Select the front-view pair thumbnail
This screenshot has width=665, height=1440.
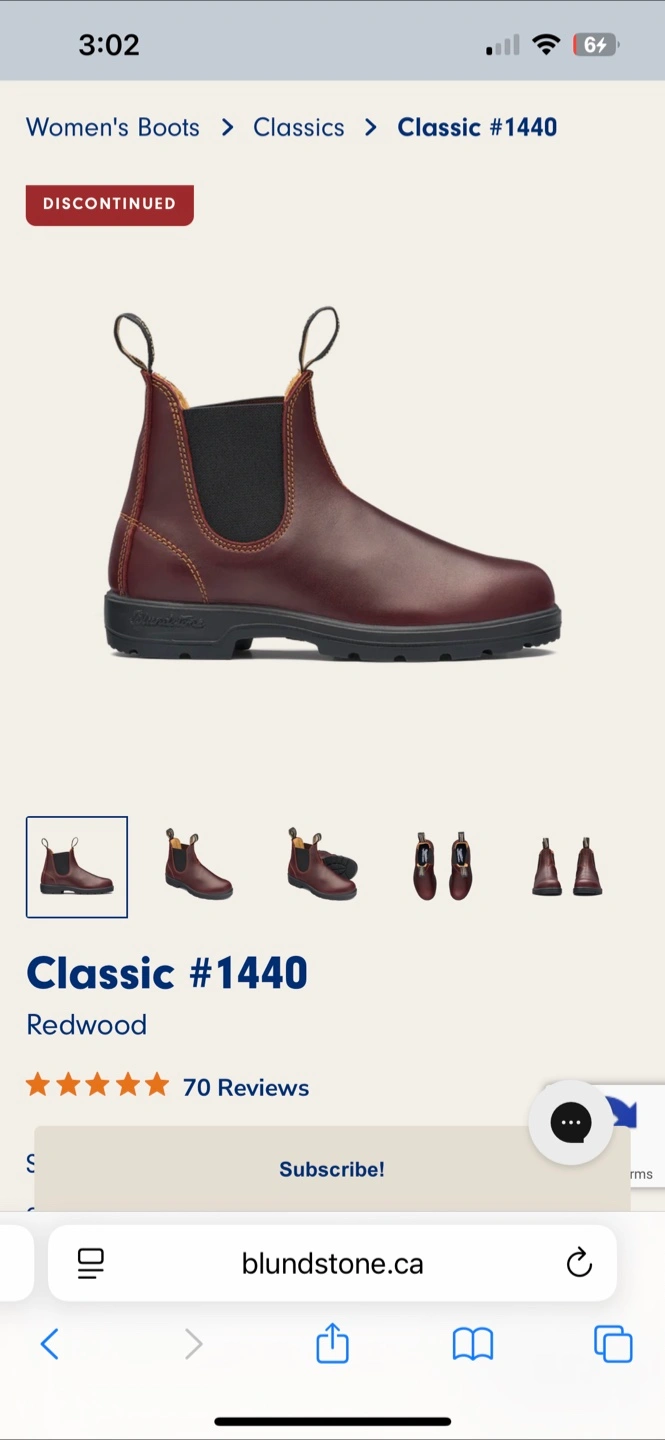tap(567, 866)
